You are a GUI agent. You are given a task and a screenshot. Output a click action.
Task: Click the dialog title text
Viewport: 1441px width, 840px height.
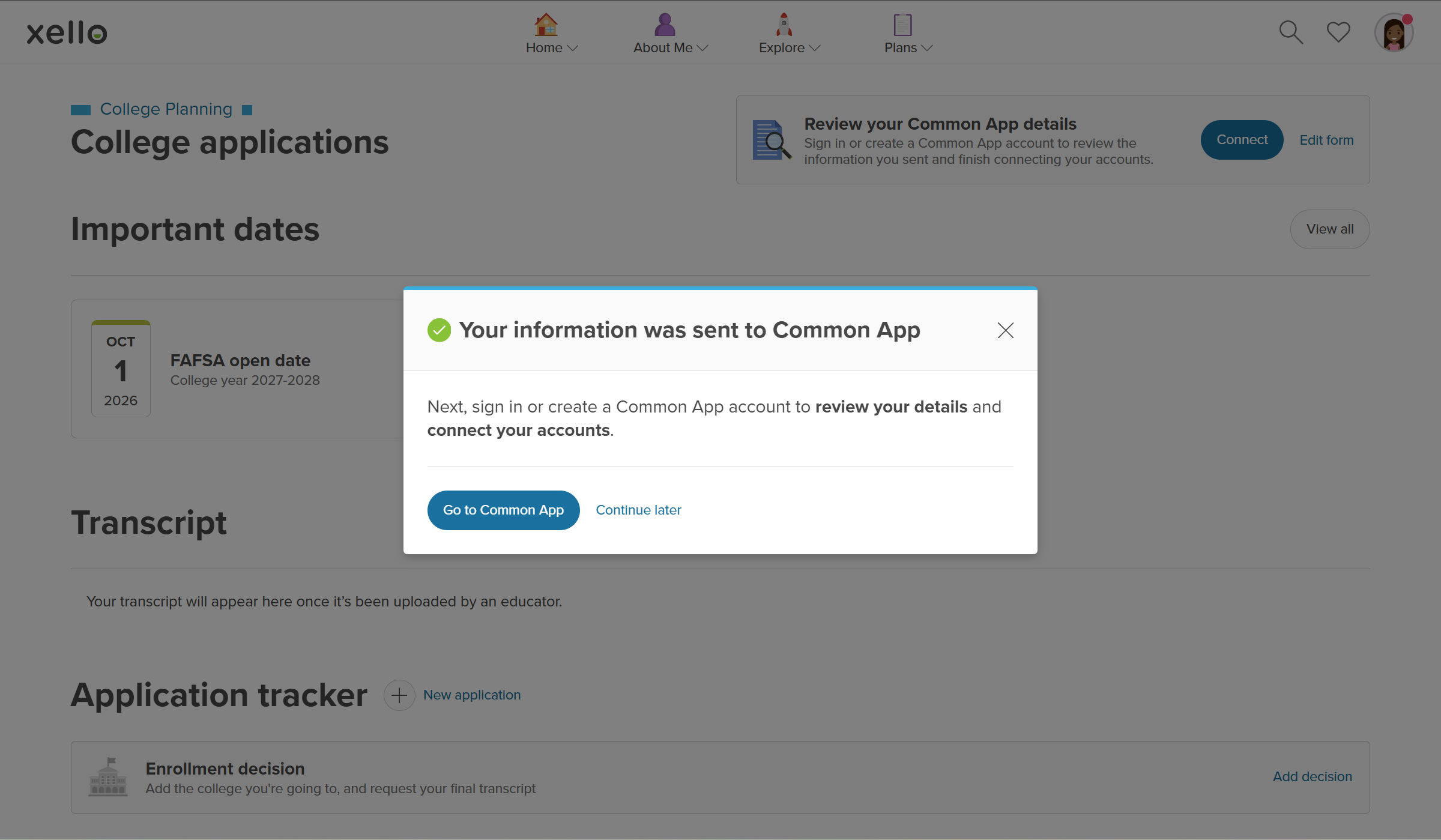point(689,330)
